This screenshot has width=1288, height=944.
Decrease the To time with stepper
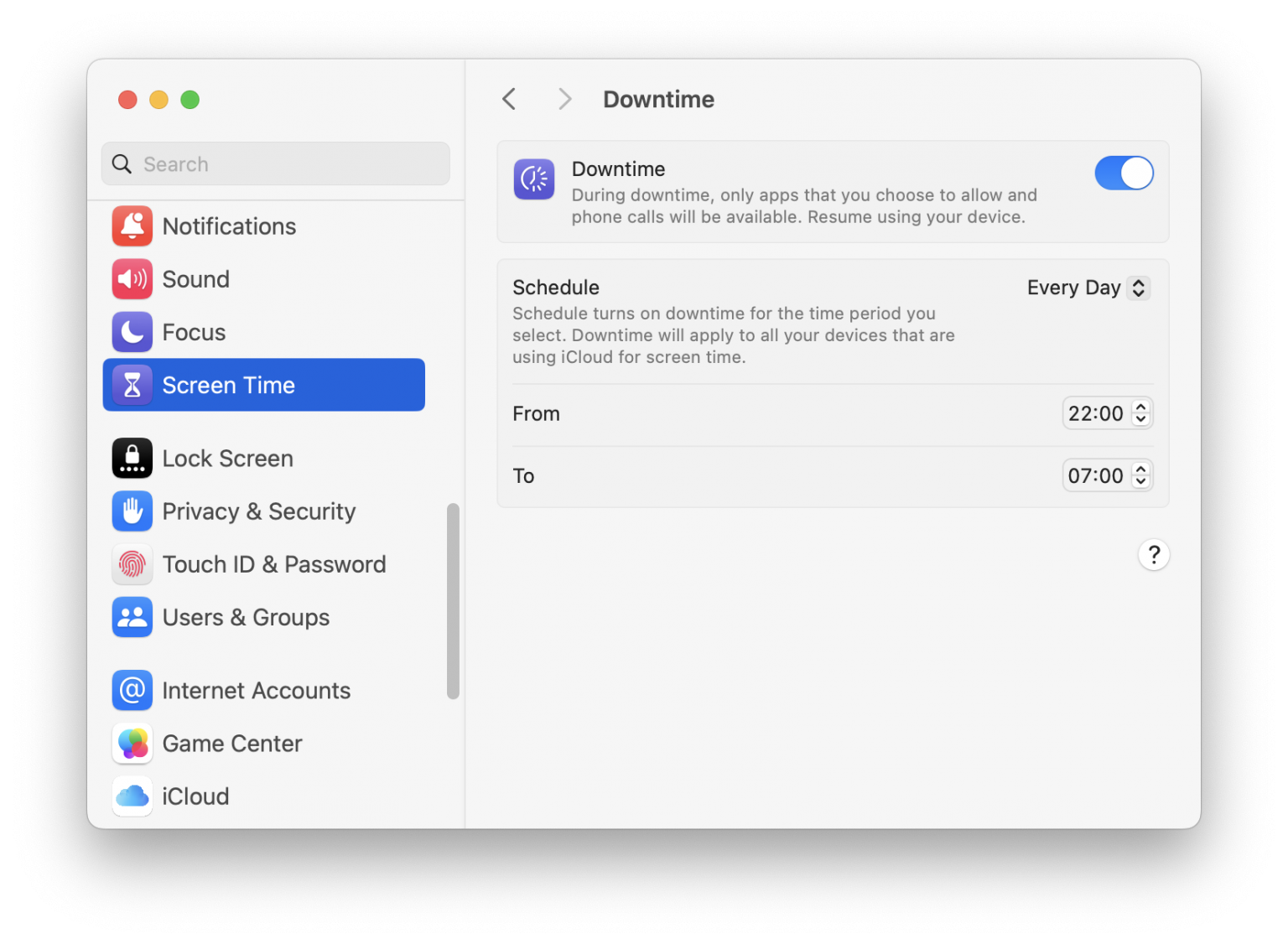point(1140,480)
